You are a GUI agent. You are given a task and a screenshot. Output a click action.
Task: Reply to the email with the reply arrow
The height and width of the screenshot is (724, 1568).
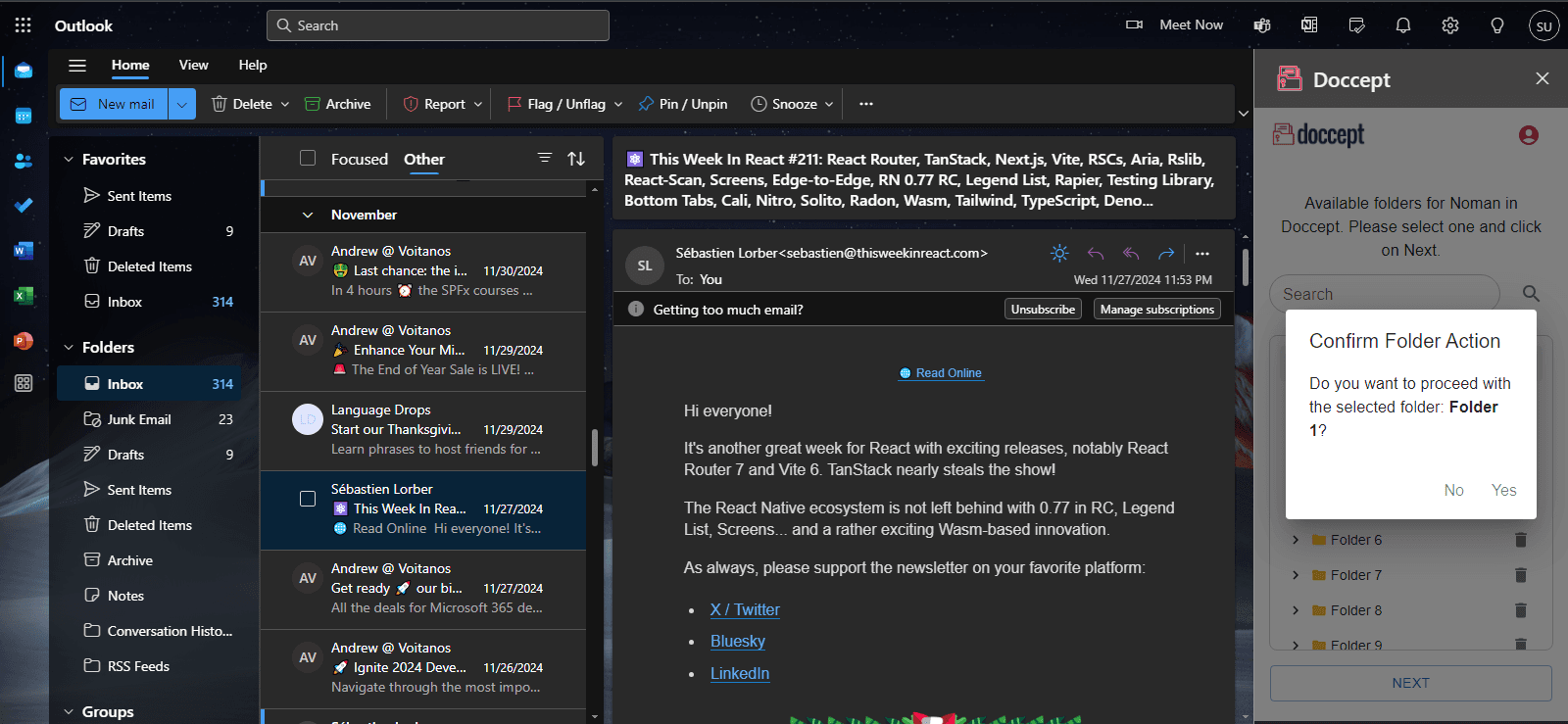click(1096, 254)
